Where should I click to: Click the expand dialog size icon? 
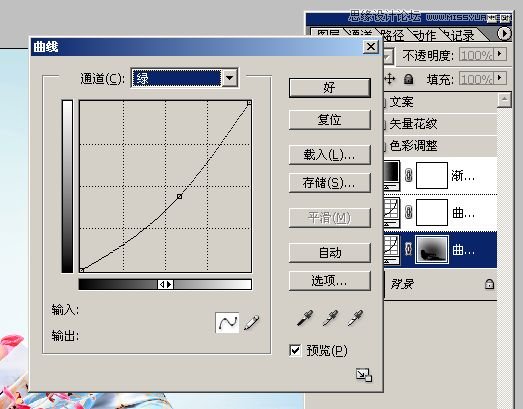[x=364, y=375]
